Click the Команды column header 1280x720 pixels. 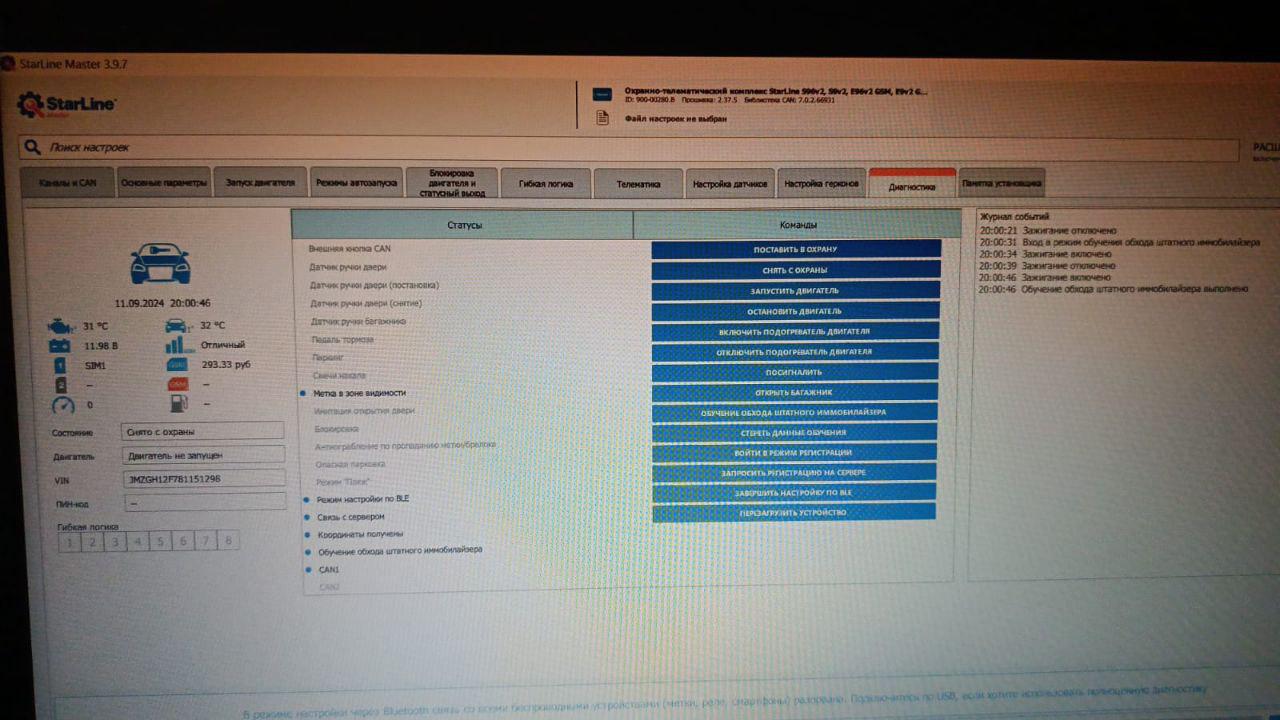tap(798, 225)
